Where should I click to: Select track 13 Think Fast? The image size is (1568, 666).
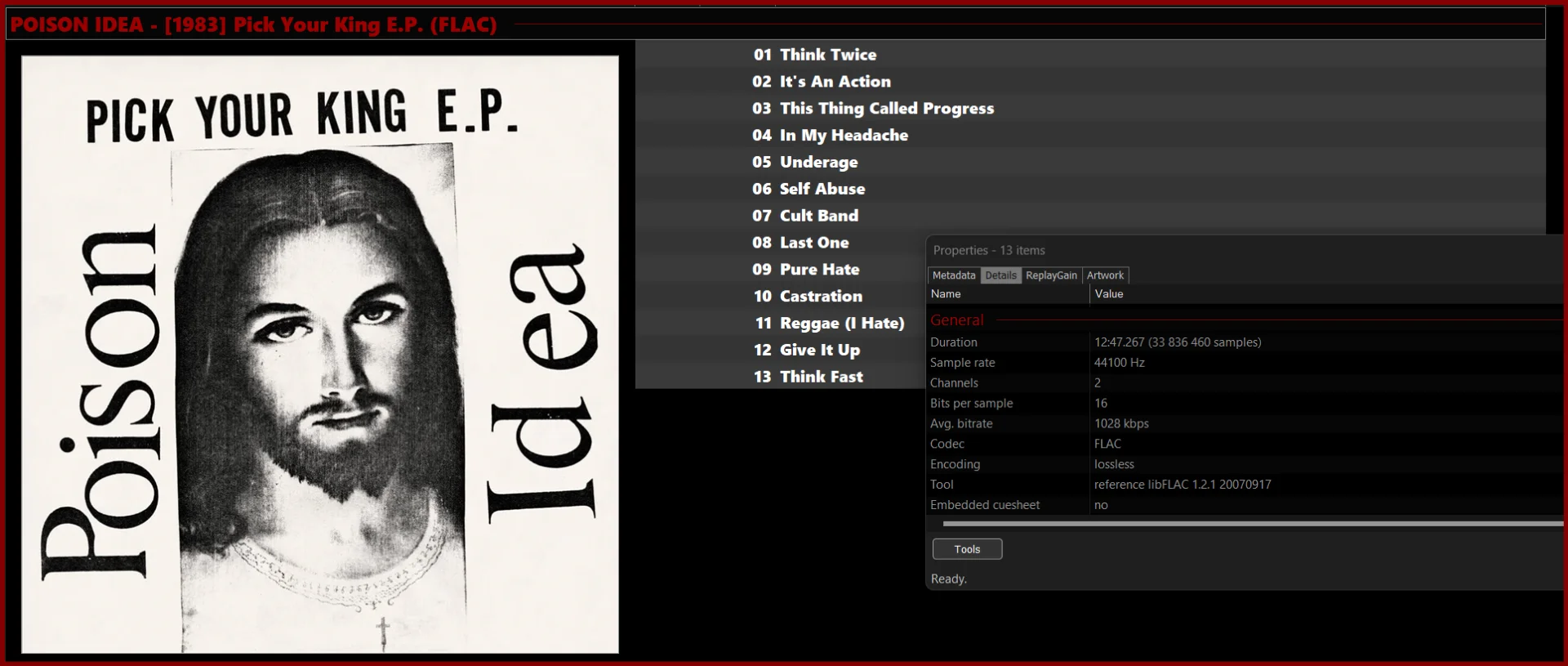click(x=780, y=377)
